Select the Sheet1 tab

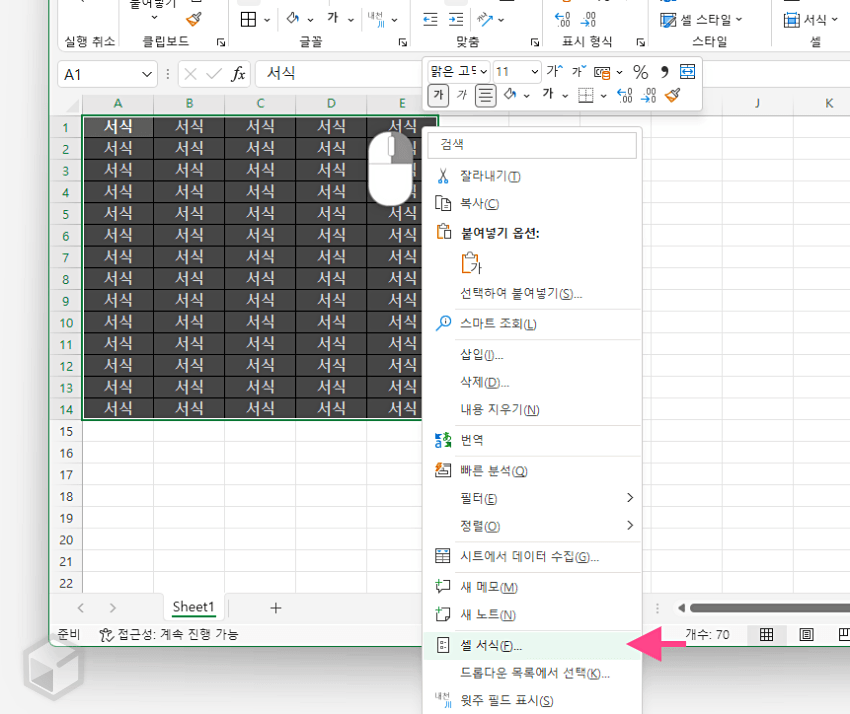(194, 607)
